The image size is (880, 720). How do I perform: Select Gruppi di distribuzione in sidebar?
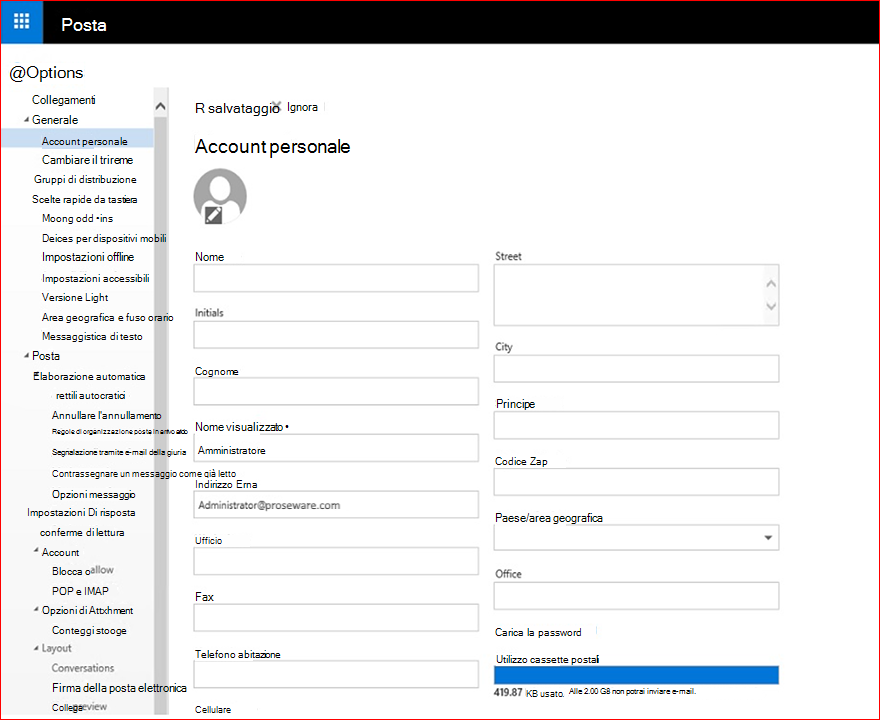click(85, 180)
